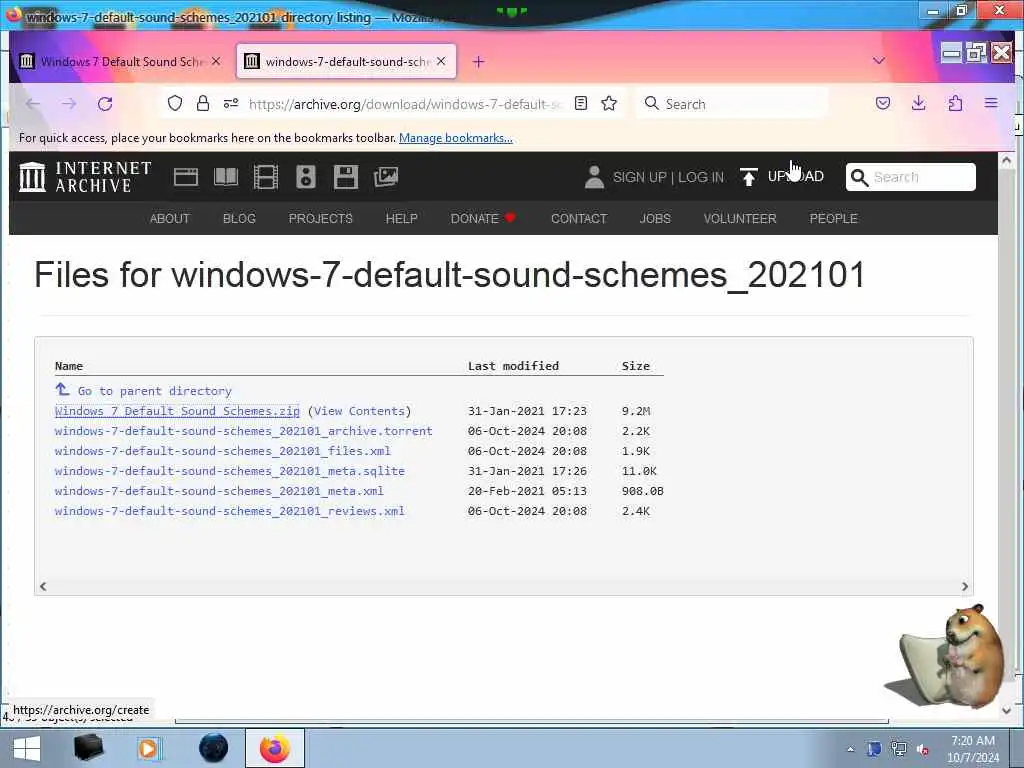The image size is (1024, 768).
Task: Switch to Windows 7 Default Sound Schemes tab
Action: (120, 61)
